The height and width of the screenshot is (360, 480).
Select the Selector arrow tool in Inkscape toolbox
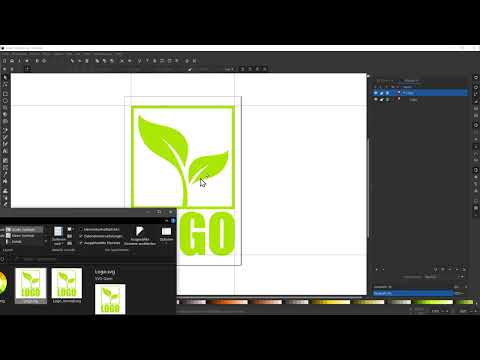[x=5, y=77]
